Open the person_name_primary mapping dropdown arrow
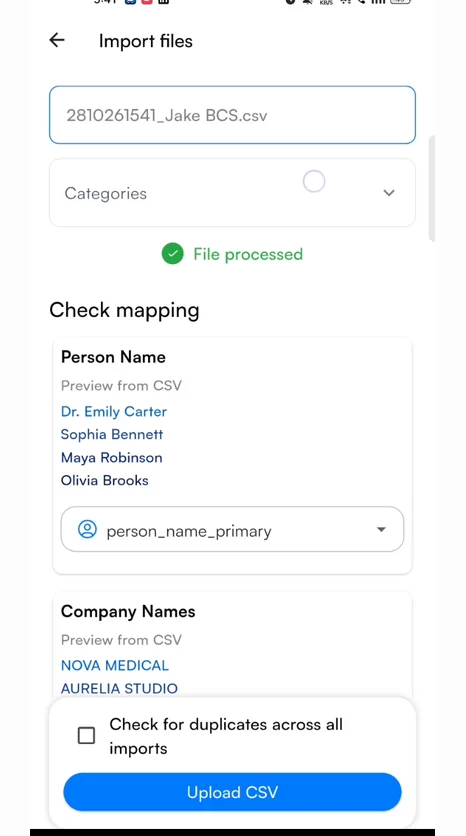 pos(381,529)
